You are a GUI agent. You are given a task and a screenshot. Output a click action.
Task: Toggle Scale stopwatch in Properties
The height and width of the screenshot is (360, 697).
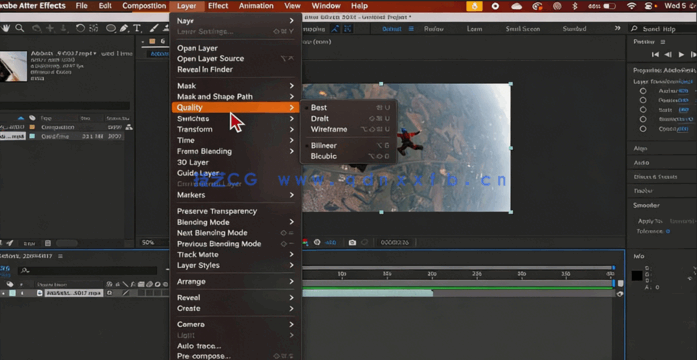(643, 110)
